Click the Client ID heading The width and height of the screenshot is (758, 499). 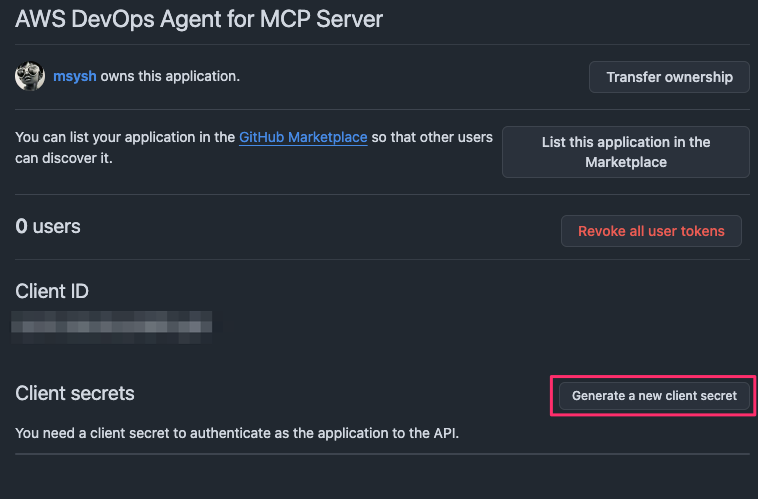pyautogui.click(x=52, y=291)
